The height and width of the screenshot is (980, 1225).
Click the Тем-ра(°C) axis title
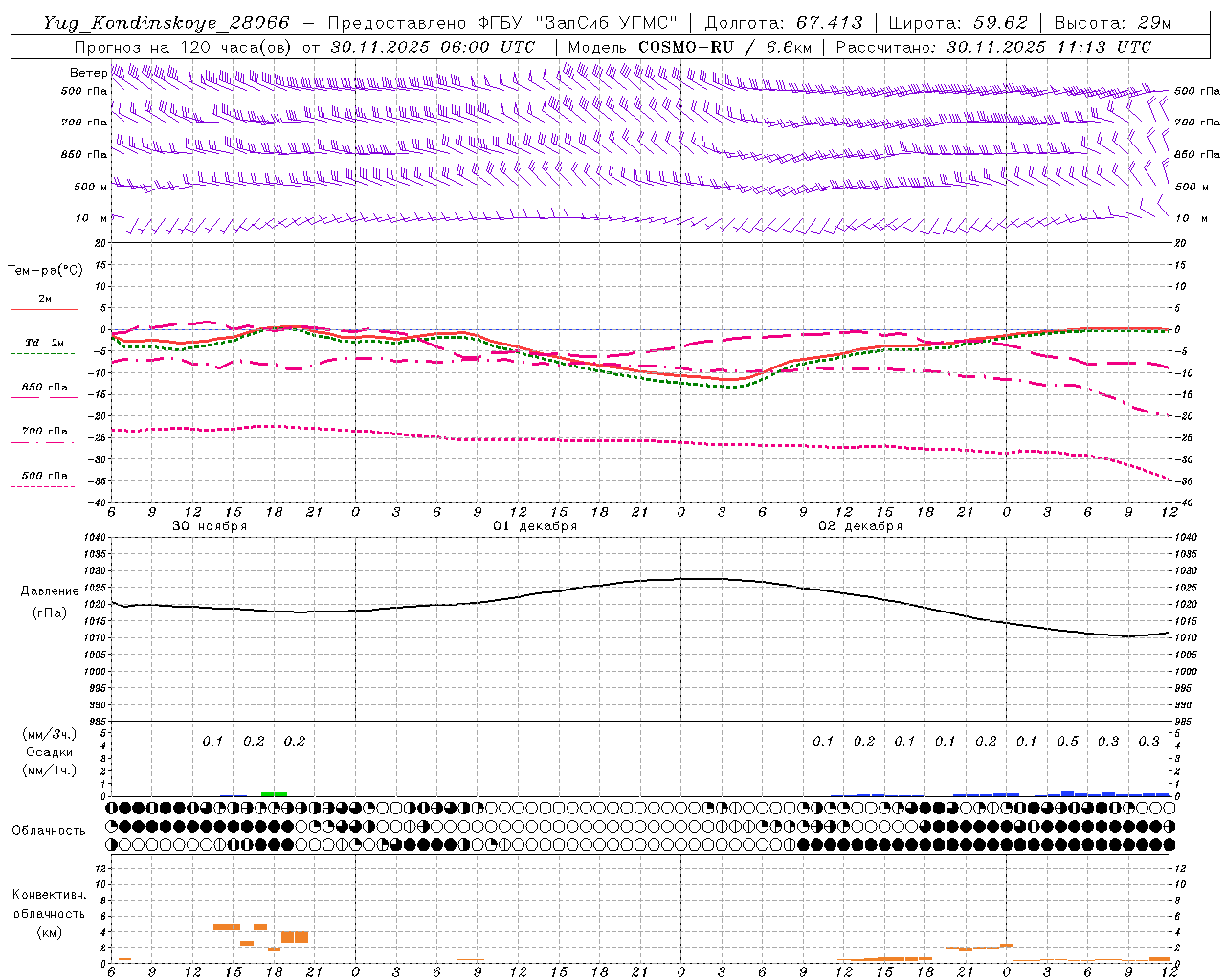(45, 271)
